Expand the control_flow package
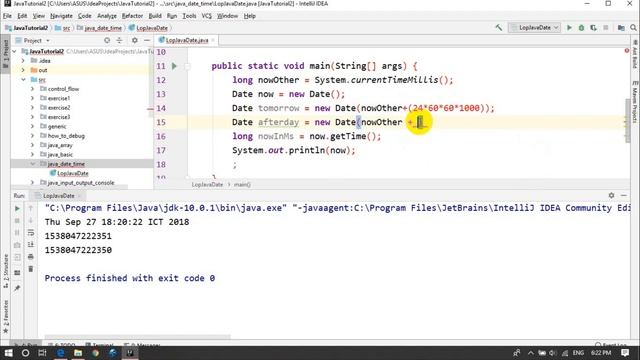The width and height of the screenshot is (640, 360). (32, 89)
